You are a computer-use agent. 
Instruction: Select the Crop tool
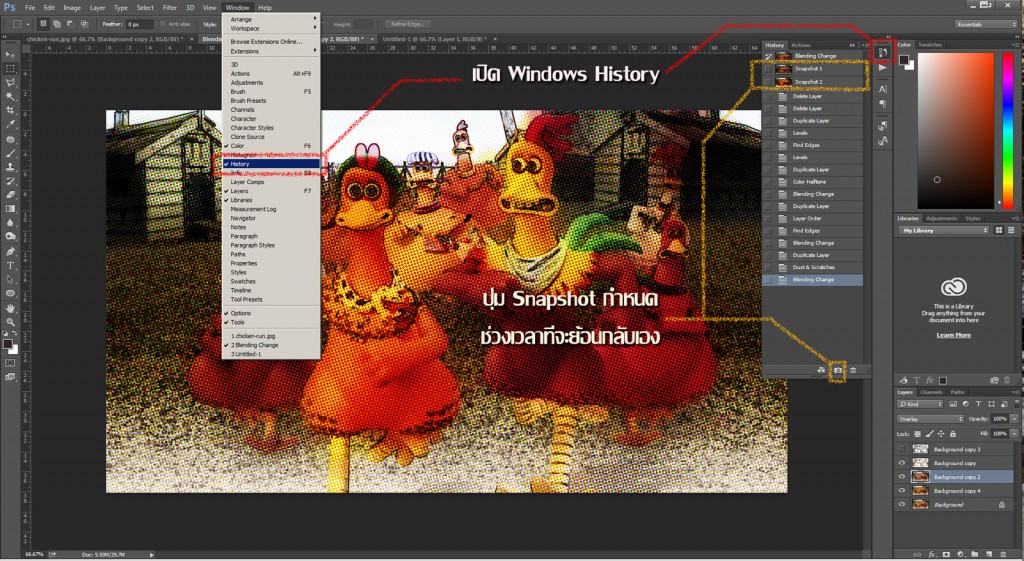pos(10,110)
